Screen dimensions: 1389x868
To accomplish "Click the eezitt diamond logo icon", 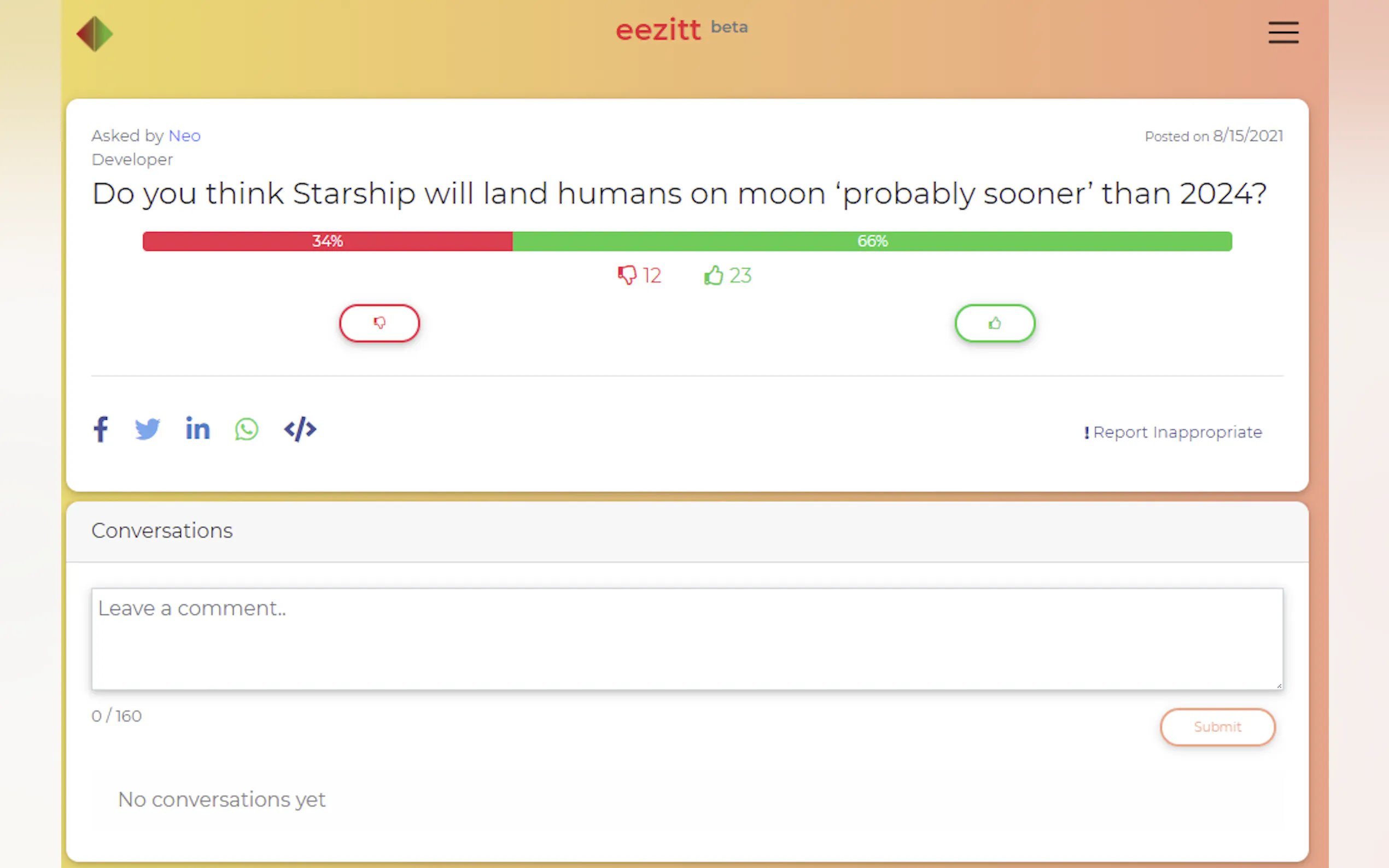I will tap(95, 34).
